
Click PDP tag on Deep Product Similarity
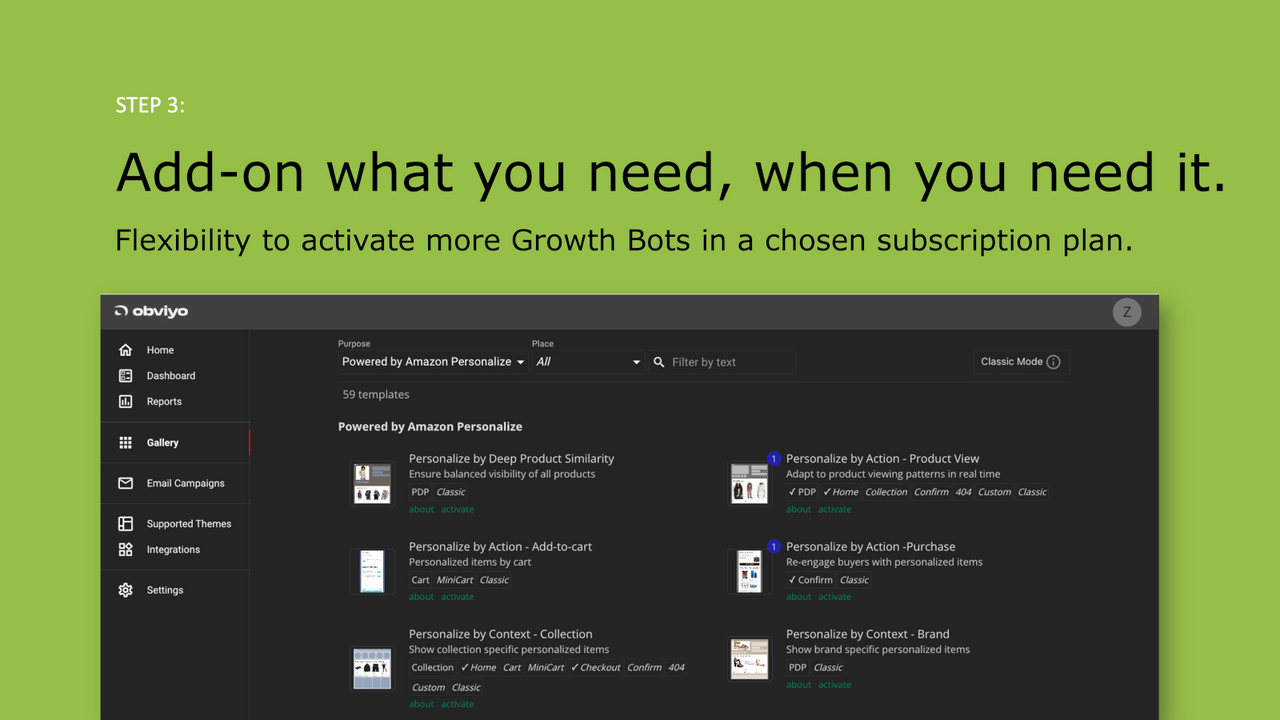point(420,492)
